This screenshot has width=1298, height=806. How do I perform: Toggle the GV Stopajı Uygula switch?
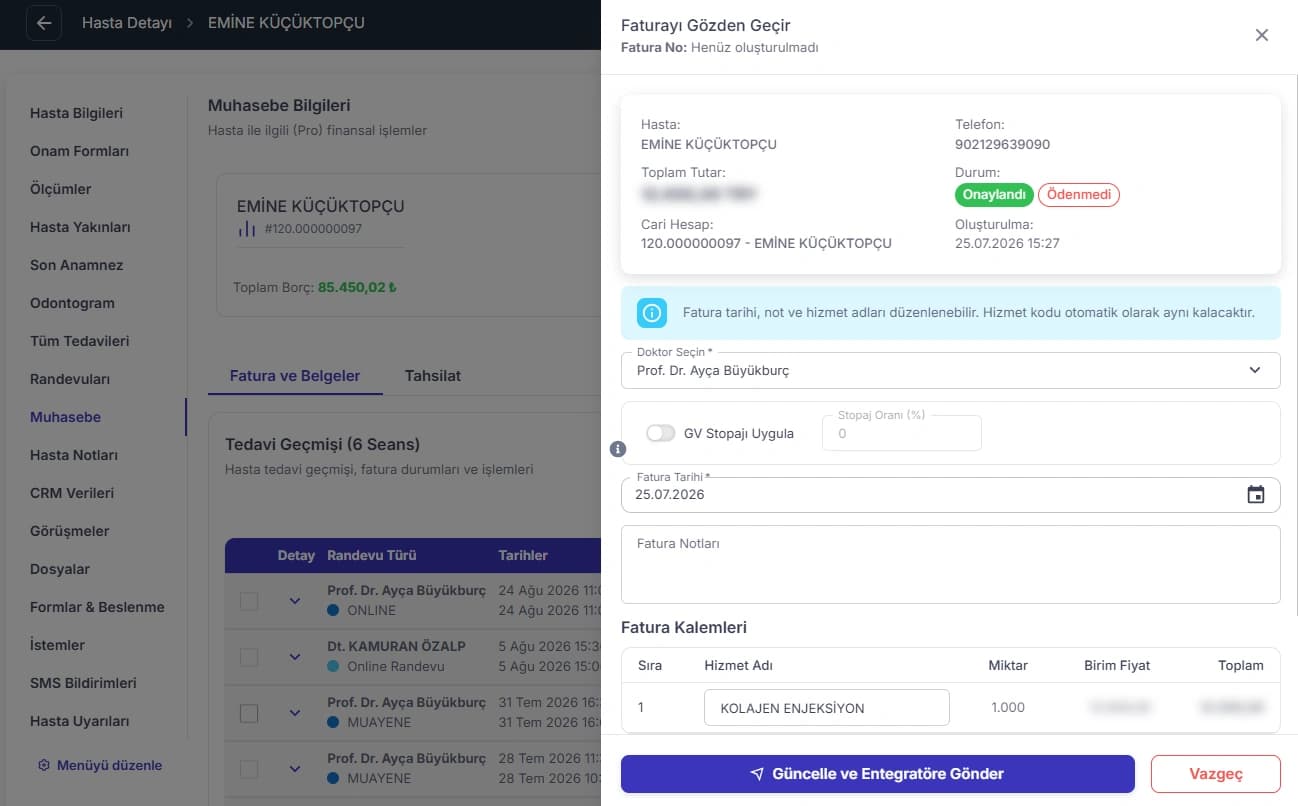point(661,433)
